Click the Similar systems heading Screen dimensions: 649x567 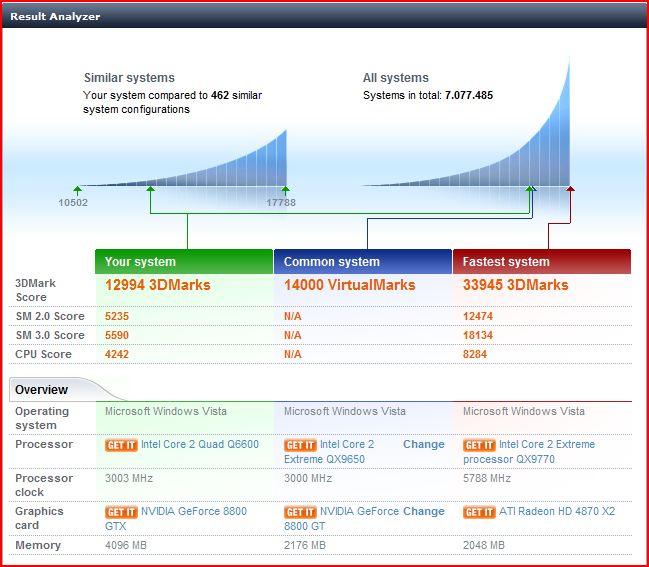(129, 78)
